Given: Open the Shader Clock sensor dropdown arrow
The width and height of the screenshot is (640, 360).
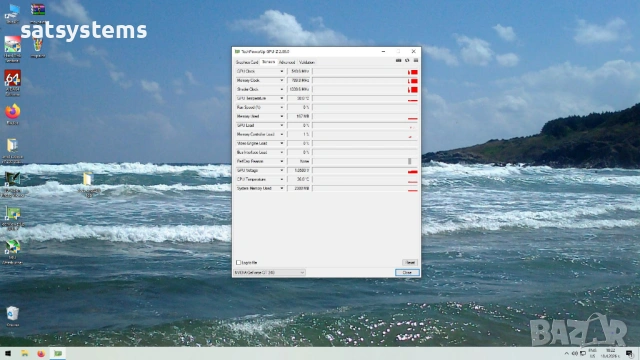Looking at the screenshot, I should tap(281, 89).
